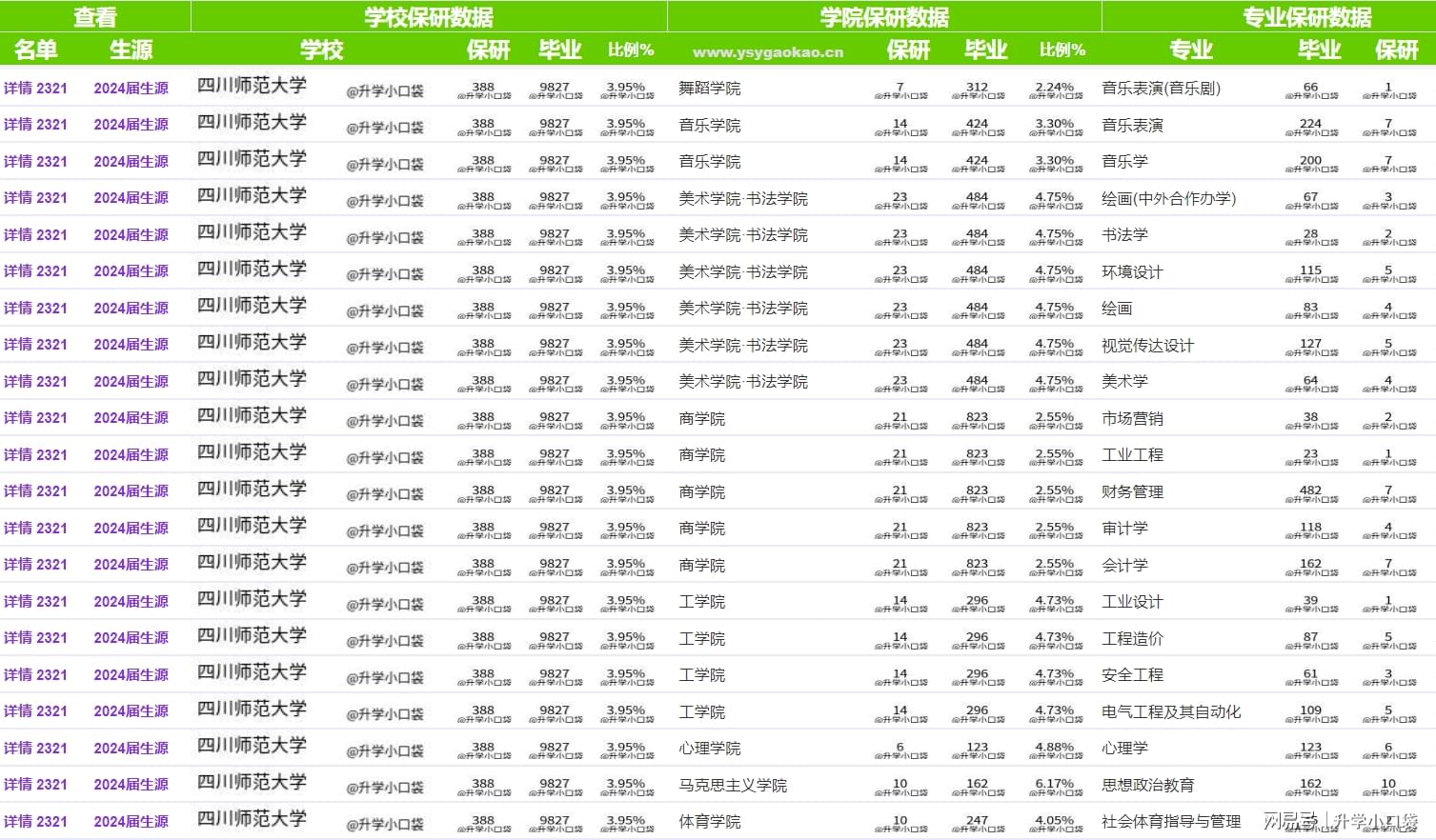Click graduate count 312 in 舞蹈学院 row
This screenshot has width=1436, height=840.
click(978, 88)
